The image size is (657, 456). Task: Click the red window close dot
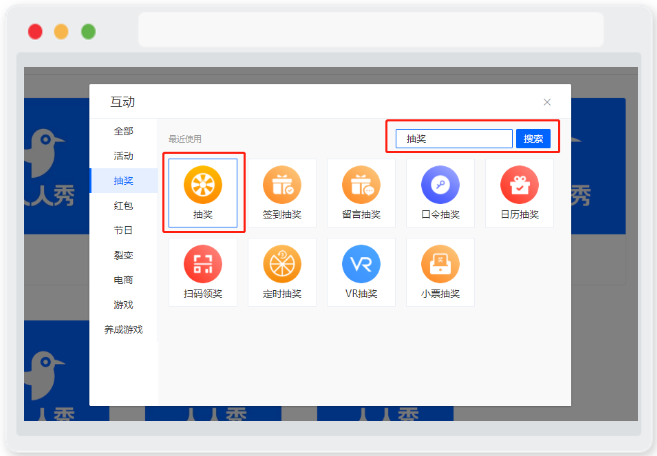[x=35, y=32]
